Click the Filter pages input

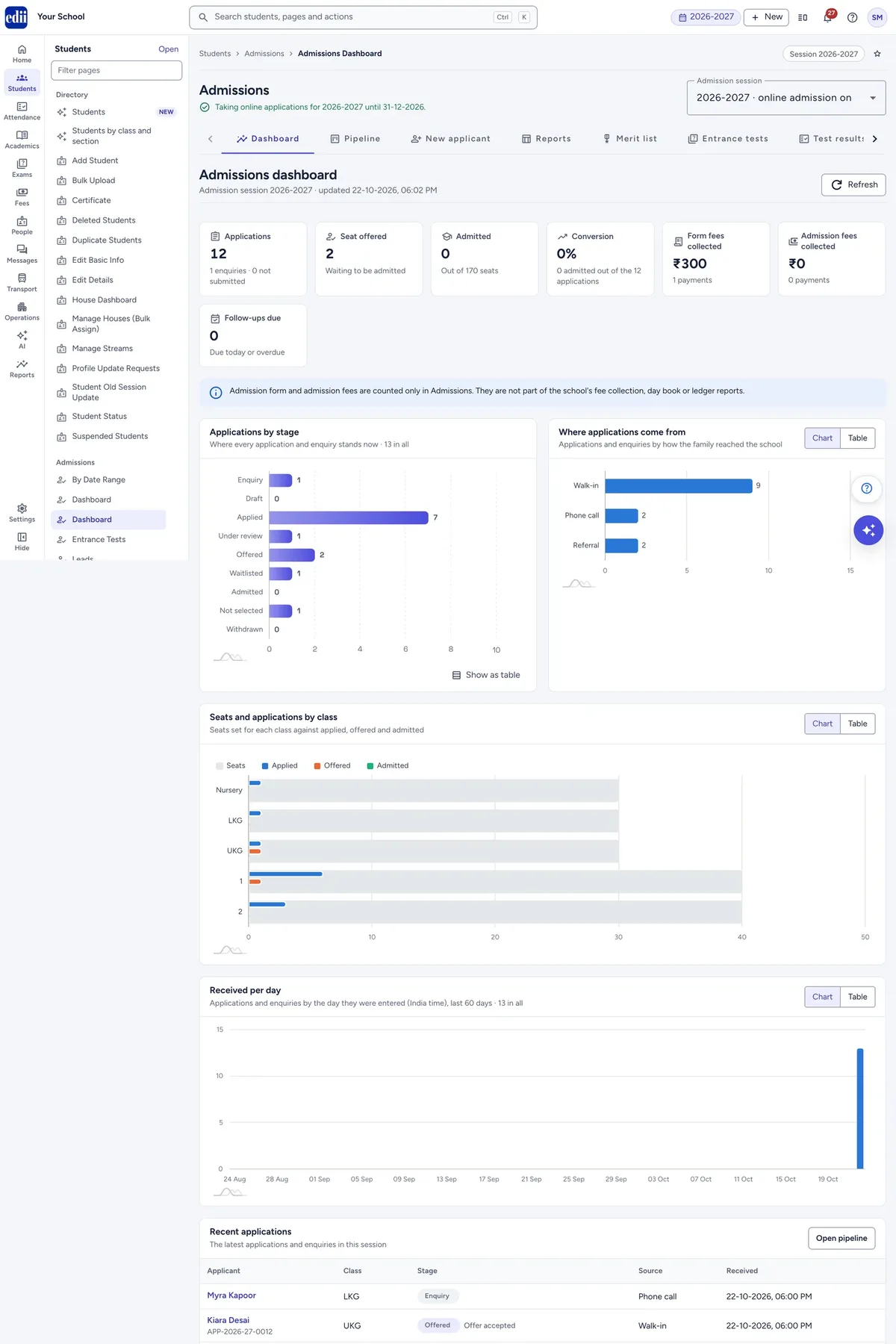(x=116, y=70)
